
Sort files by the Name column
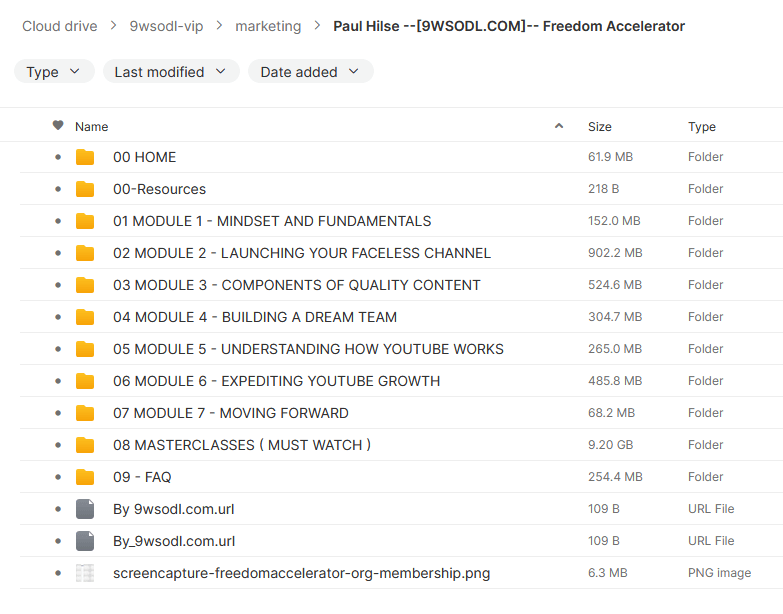tap(92, 127)
